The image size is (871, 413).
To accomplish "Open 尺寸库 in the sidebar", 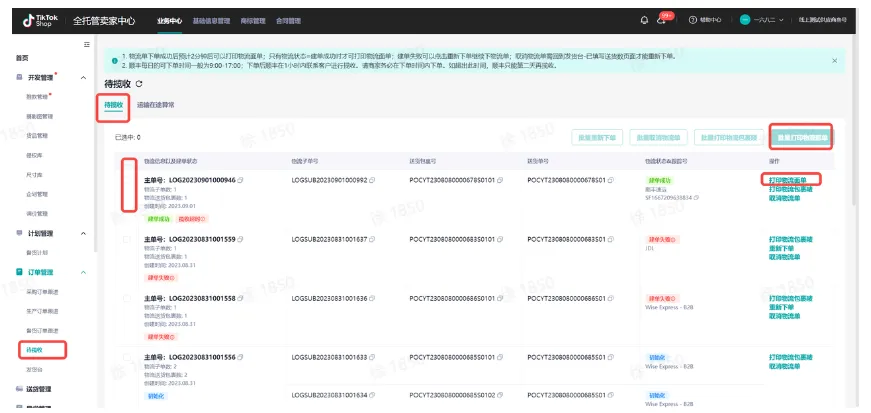I will (x=34, y=175).
